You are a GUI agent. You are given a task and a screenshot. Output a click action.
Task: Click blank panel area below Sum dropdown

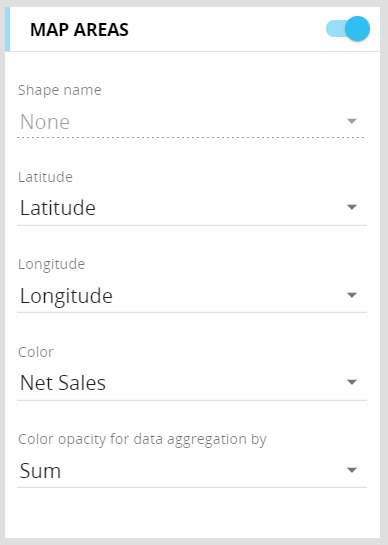click(192, 513)
